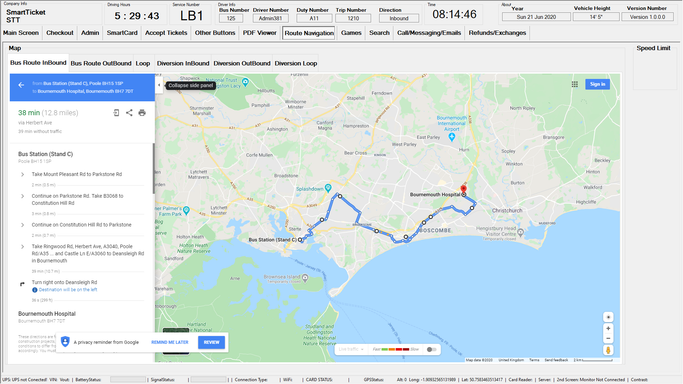
Task: Click the print directions icon
Action: point(142,113)
